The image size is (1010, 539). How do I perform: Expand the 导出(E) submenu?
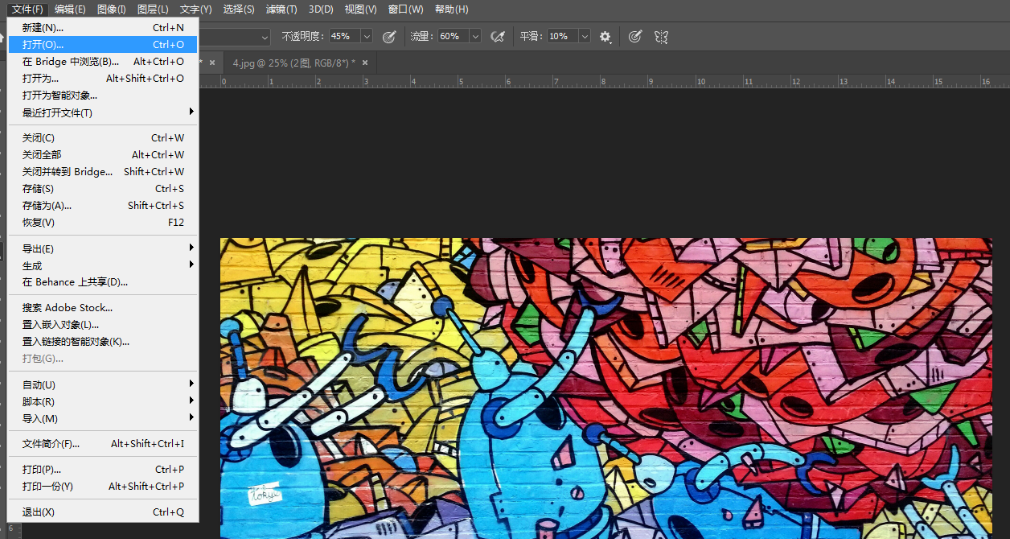click(x=191, y=248)
